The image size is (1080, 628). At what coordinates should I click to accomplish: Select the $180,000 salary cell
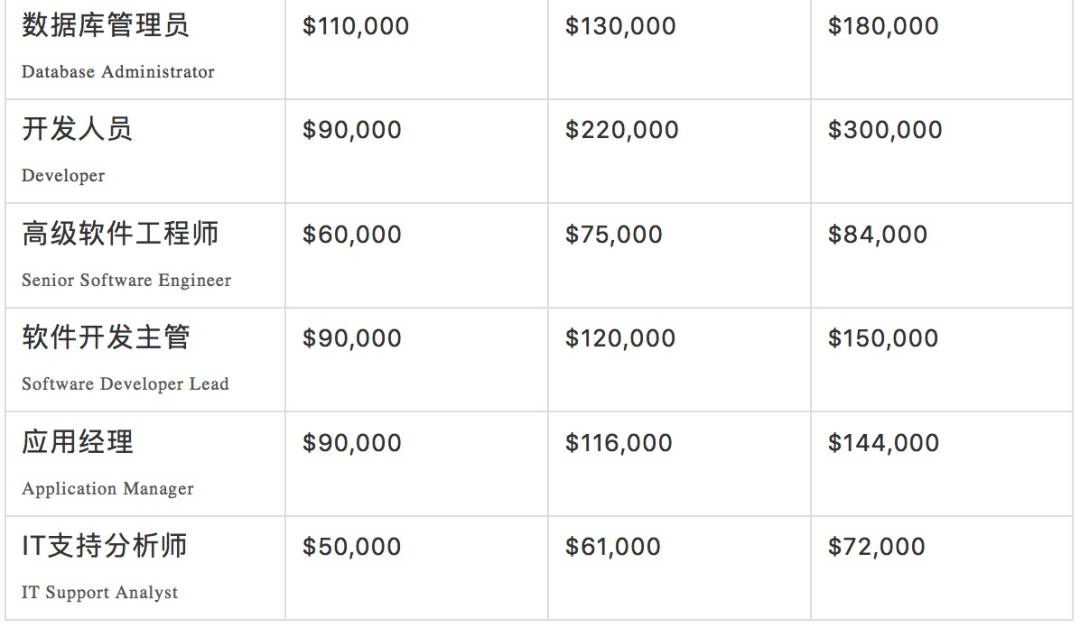(883, 26)
